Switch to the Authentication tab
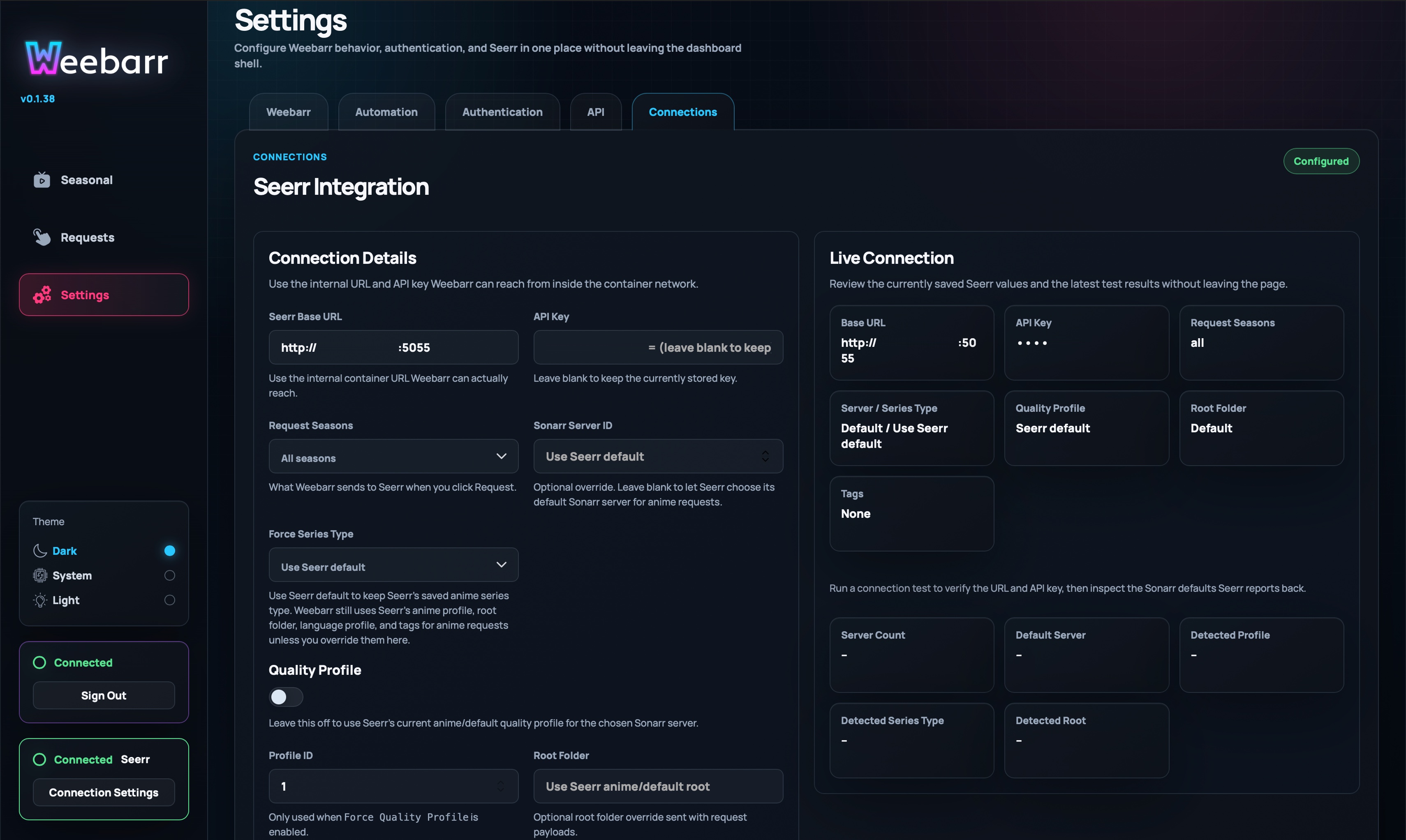Image resolution: width=1406 pixels, height=840 pixels. coord(503,112)
